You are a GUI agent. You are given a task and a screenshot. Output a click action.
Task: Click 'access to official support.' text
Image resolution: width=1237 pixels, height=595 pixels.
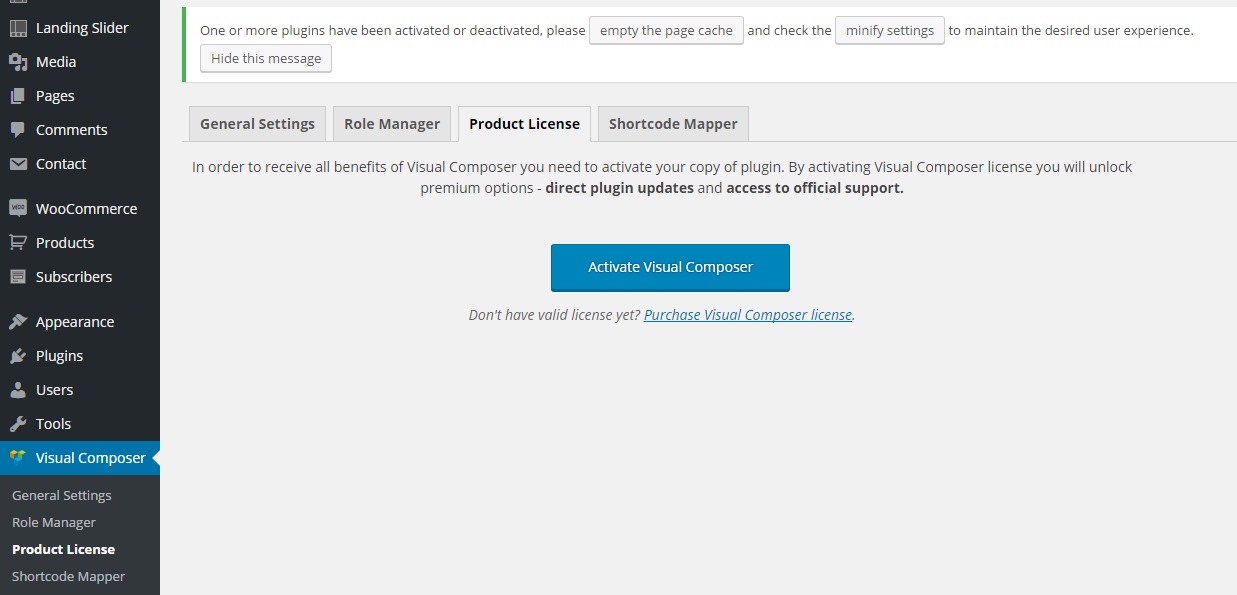point(815,187)
